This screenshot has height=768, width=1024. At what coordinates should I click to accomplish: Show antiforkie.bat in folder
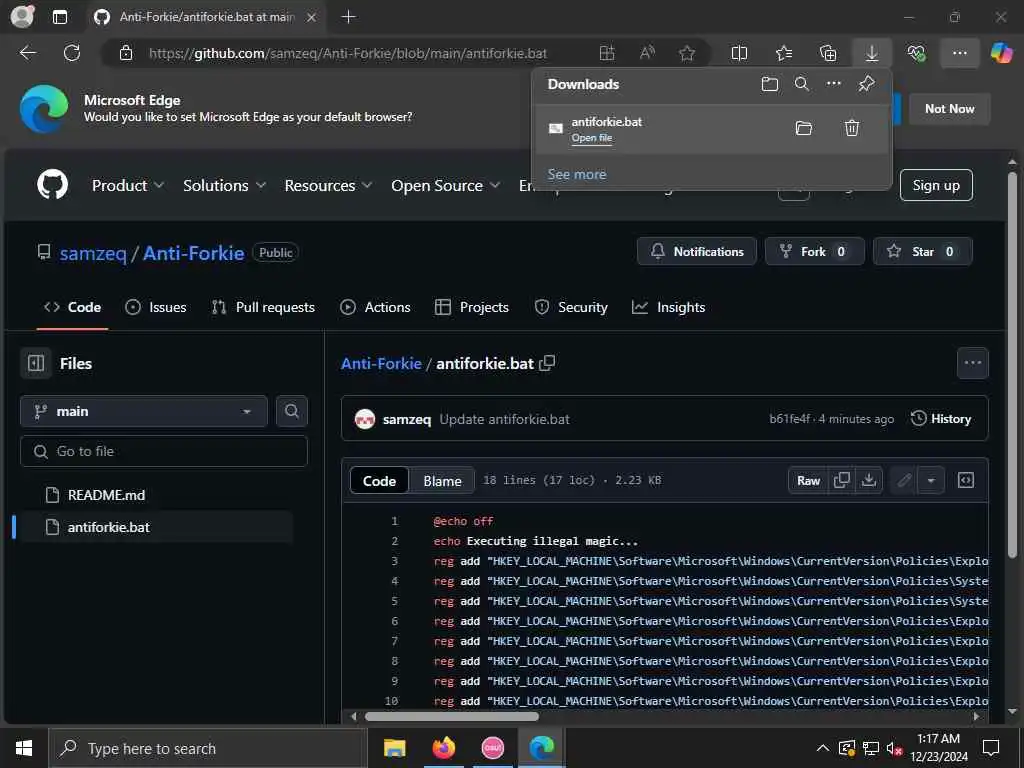[x=804, y=128]
